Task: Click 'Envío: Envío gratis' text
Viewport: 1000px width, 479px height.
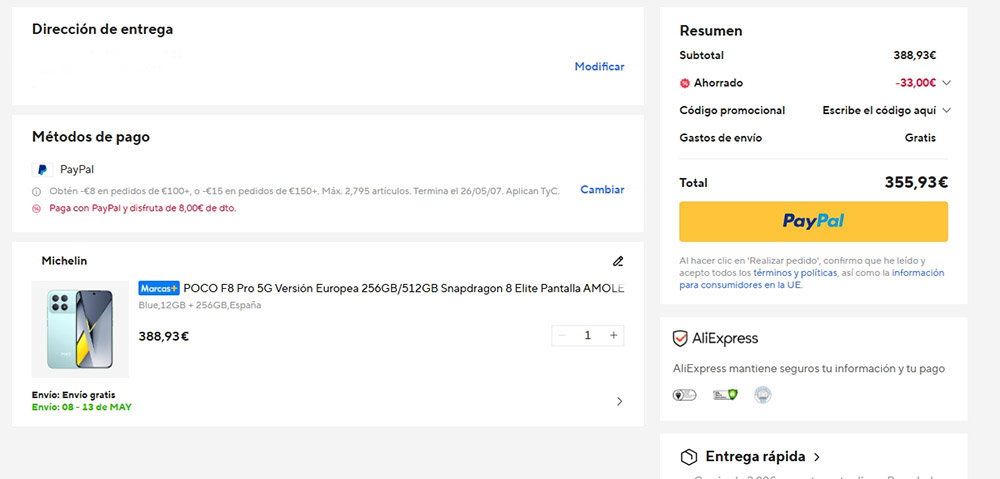Action: [73, 395]
